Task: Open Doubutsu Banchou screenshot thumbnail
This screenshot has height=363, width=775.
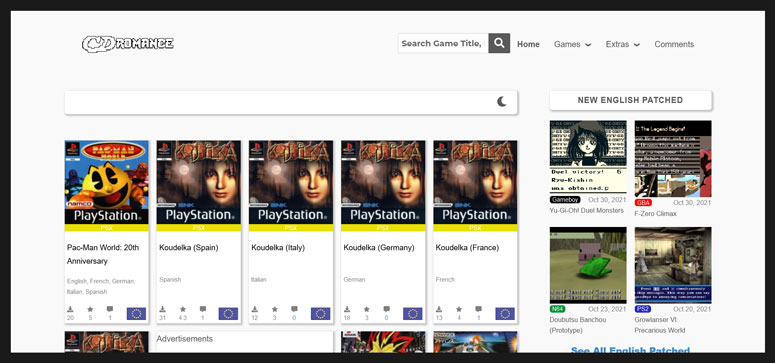Action: 588,265
